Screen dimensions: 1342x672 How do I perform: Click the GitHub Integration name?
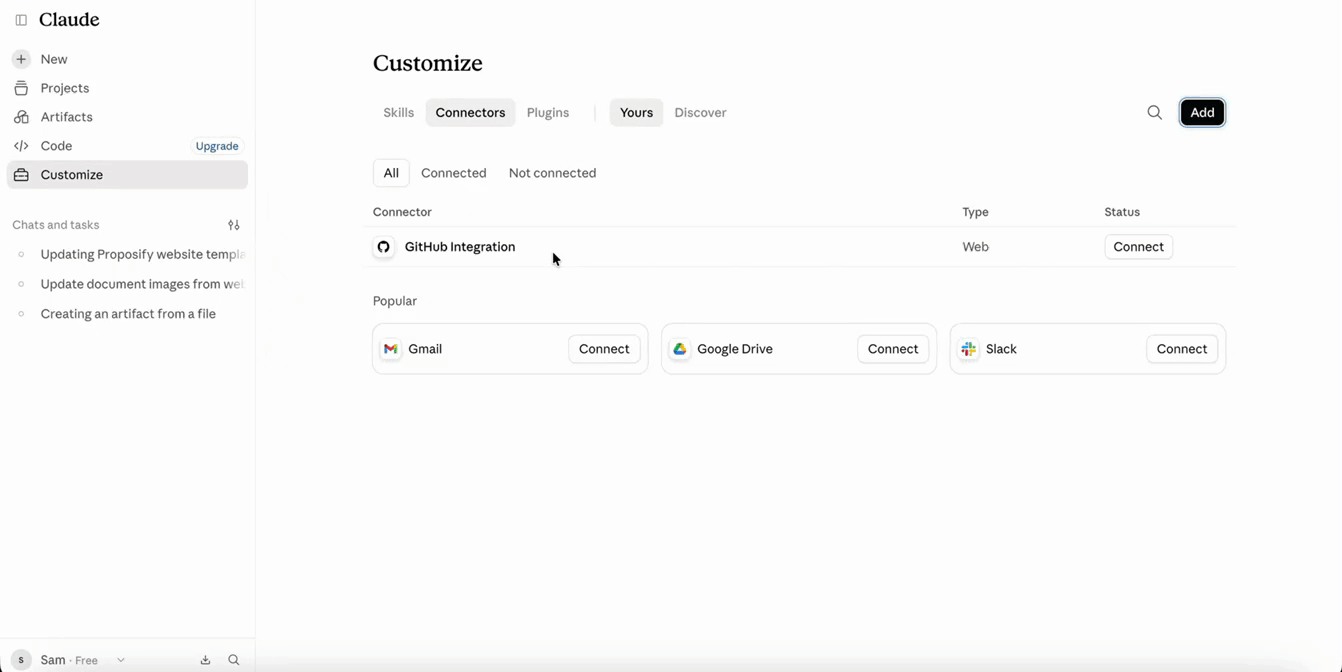coord(460,247)
